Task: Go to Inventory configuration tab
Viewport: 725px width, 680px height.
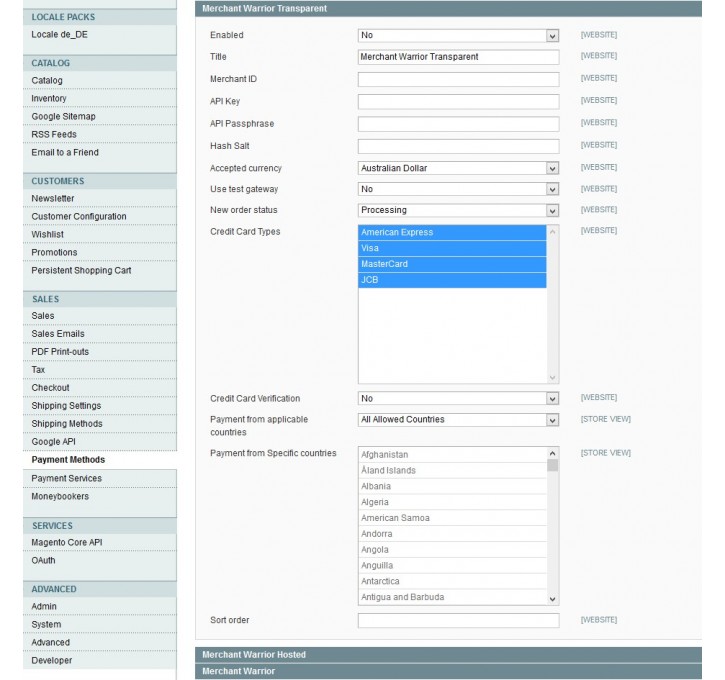Action: [99, 98]
